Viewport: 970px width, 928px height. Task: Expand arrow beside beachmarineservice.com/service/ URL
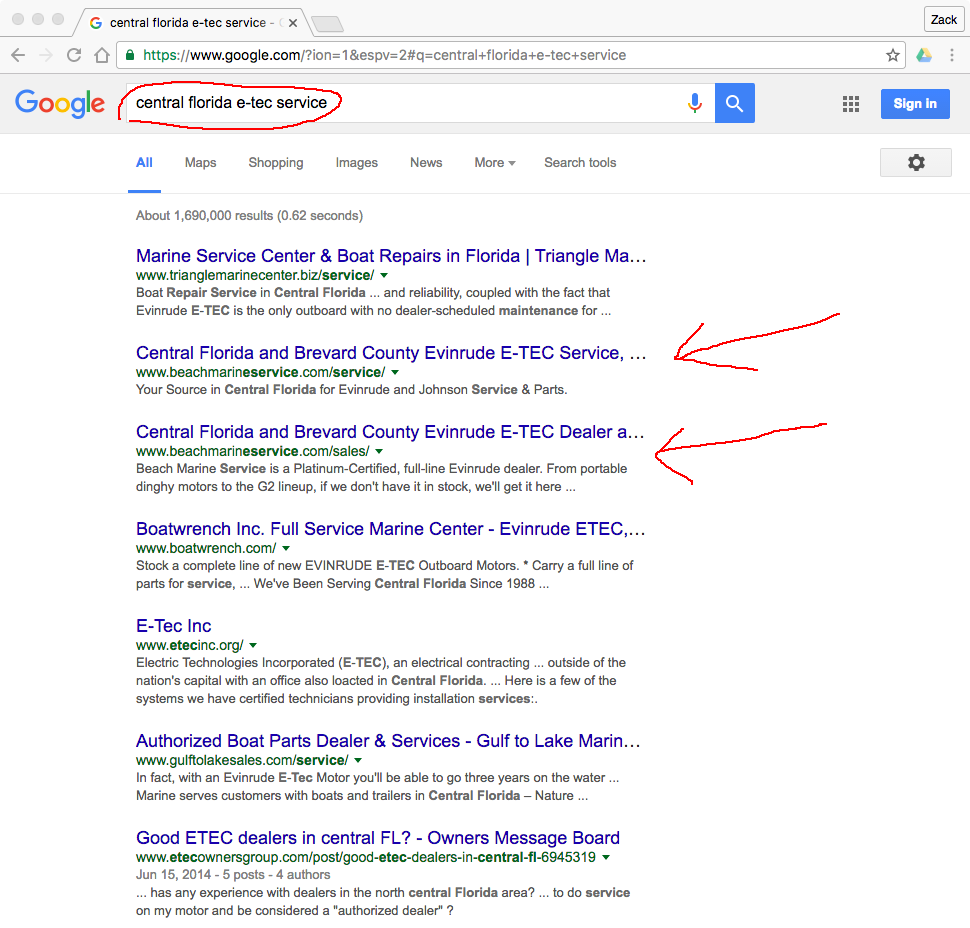click(395, 372)
